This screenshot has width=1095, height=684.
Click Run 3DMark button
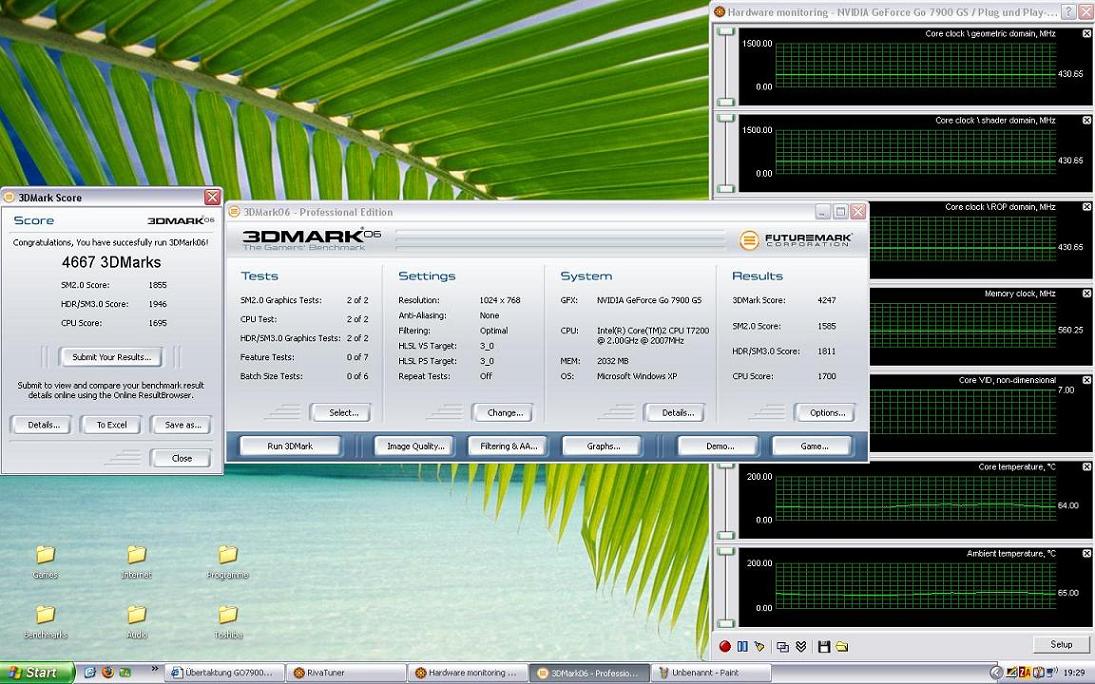[290, 446]
